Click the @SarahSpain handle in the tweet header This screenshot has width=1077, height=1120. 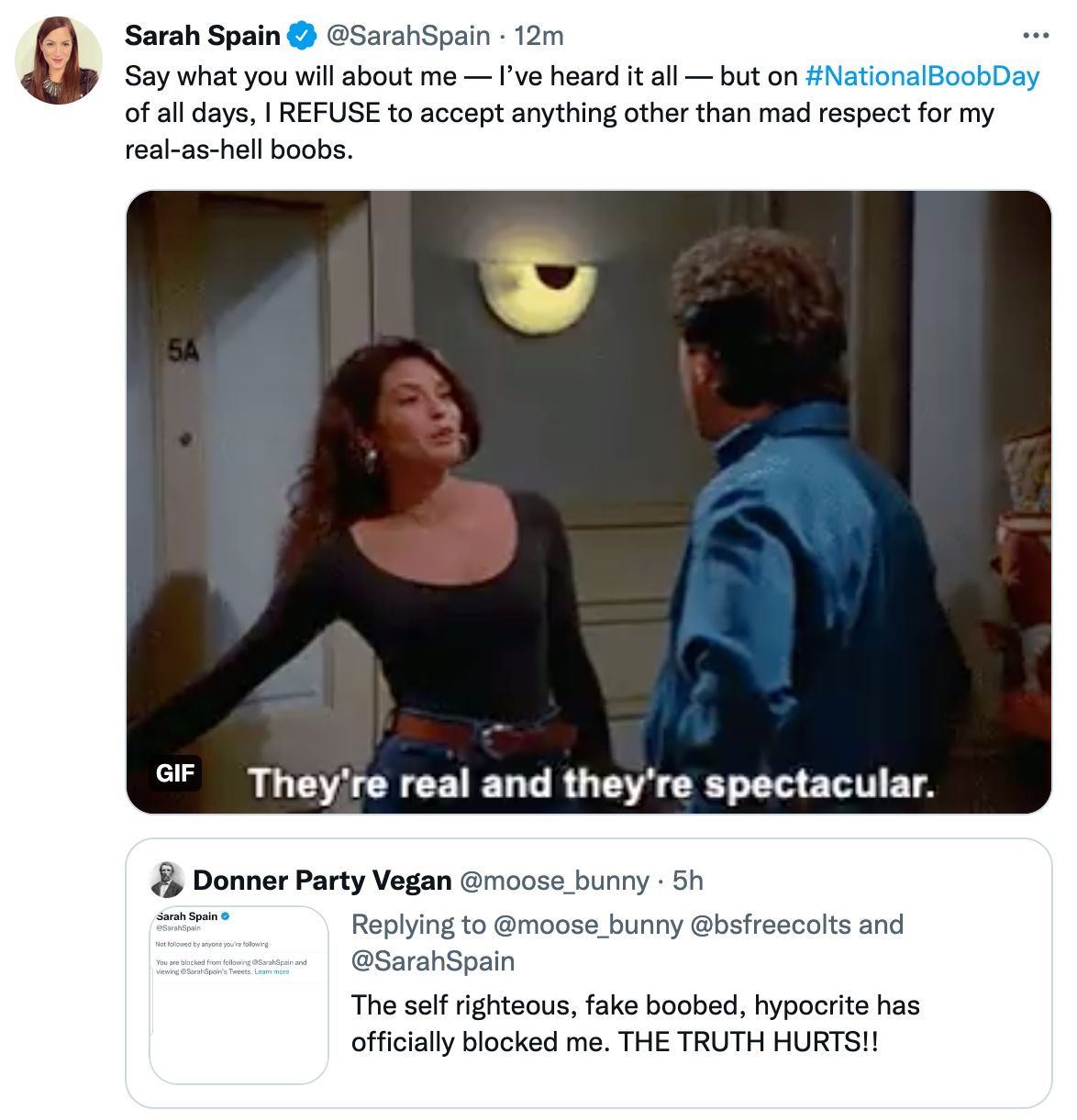(x=408, y=36)
